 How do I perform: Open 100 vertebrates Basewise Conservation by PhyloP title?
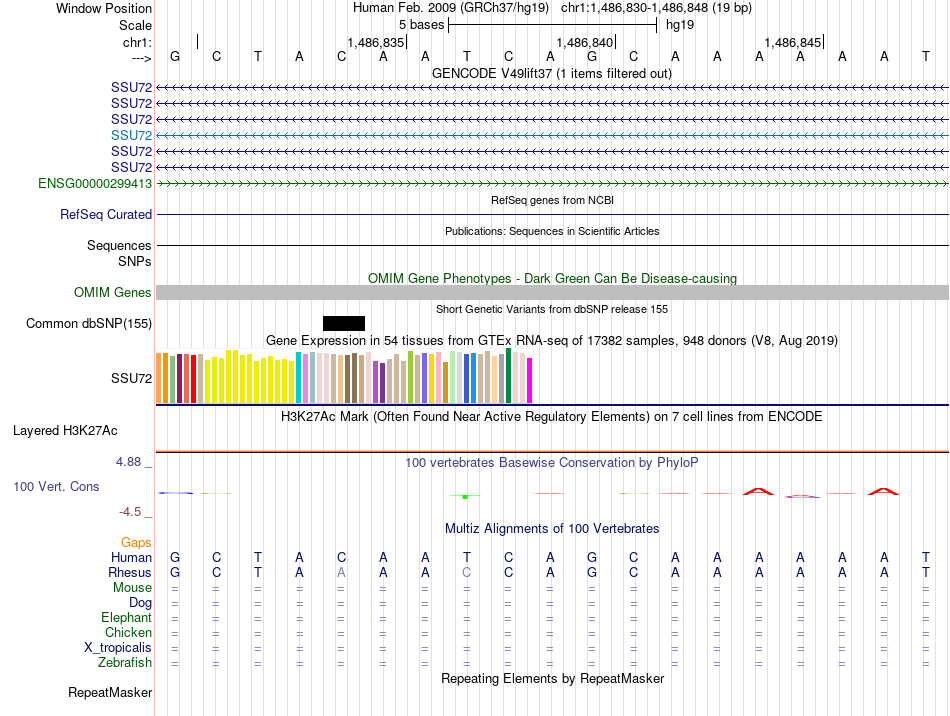(552, 463)
